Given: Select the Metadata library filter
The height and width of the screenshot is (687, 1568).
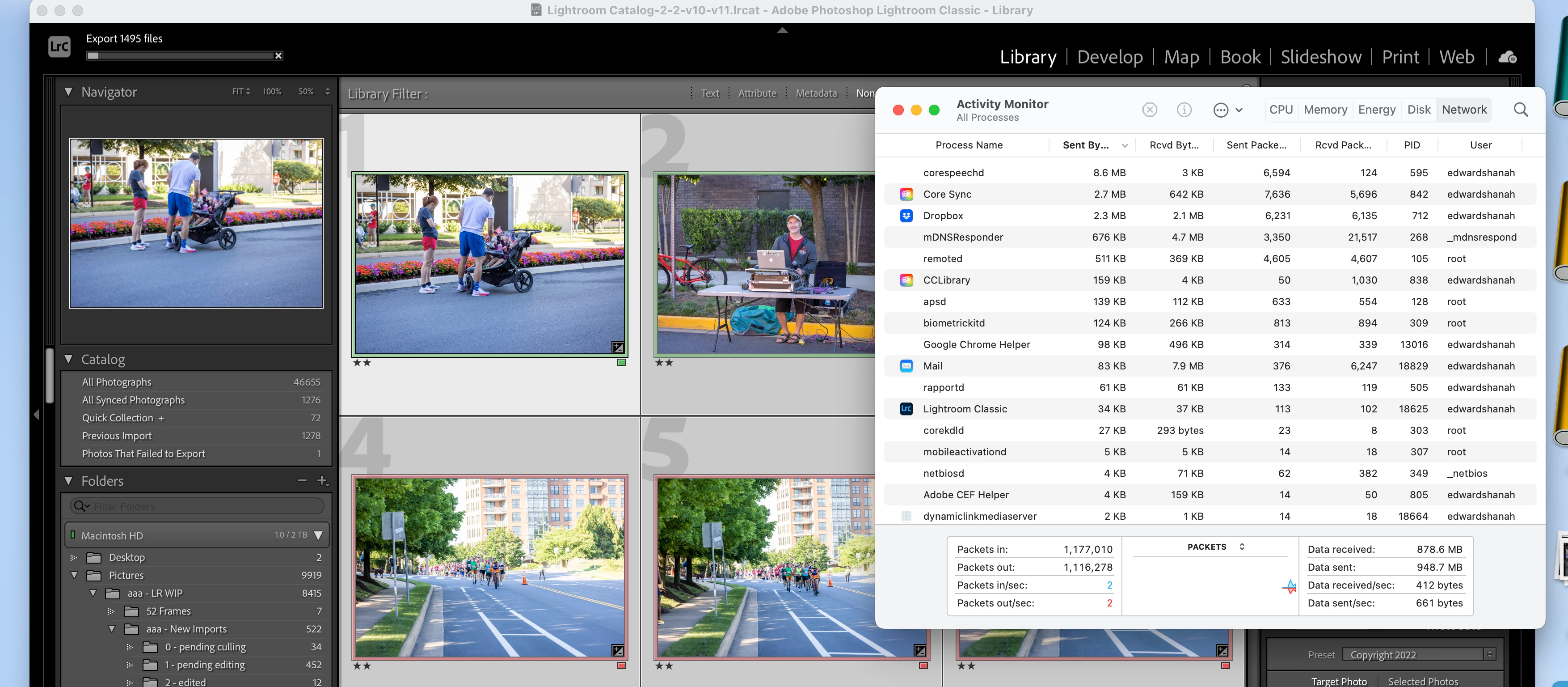Looking at the screenshot, I should point(816,93).
